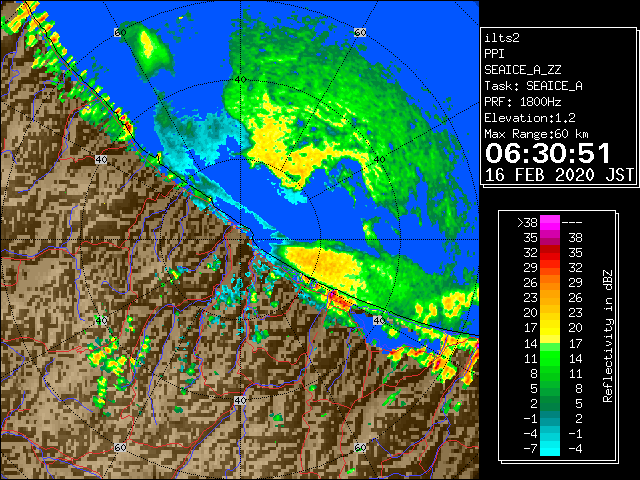Click the 40 km ring label due north of center
The width and height of the screenshot is (640, 480).
coord(240,80)
